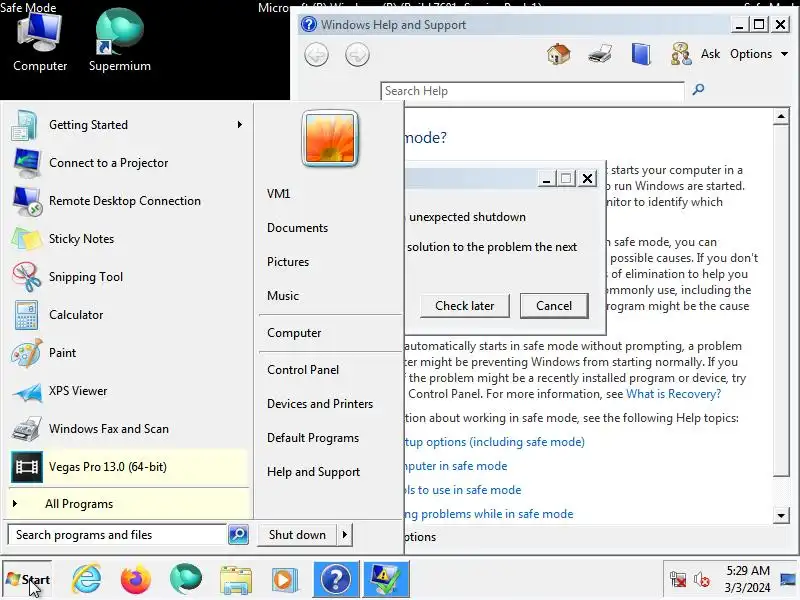Click the Back arrow in Help and Support
Image resolution: width=800 pixels, height=600 pixels.
click(316, 55)
